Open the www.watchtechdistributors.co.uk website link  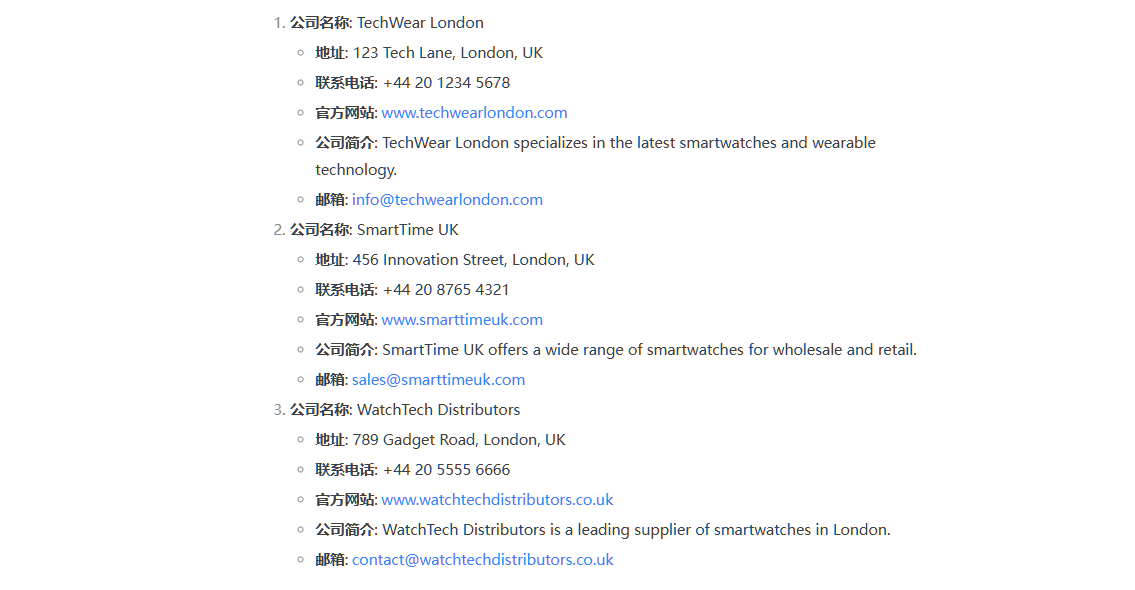[497, 500]
